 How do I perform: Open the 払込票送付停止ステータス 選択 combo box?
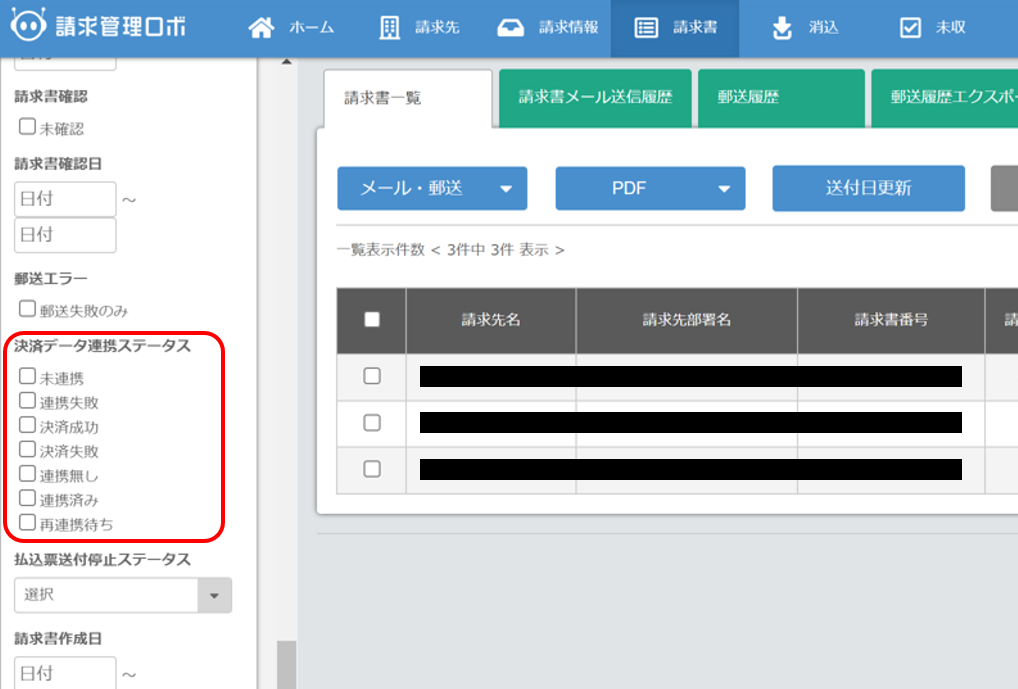point(123,594)
